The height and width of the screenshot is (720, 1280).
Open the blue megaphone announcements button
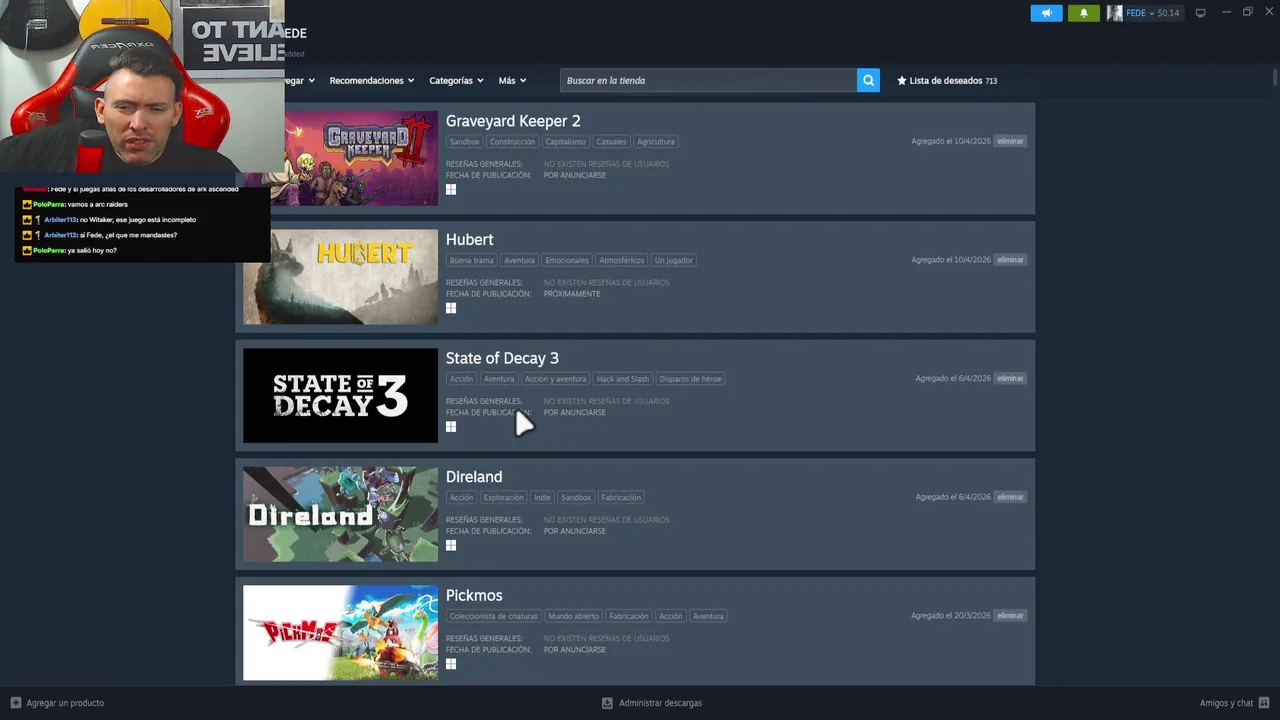[1046, 13]
